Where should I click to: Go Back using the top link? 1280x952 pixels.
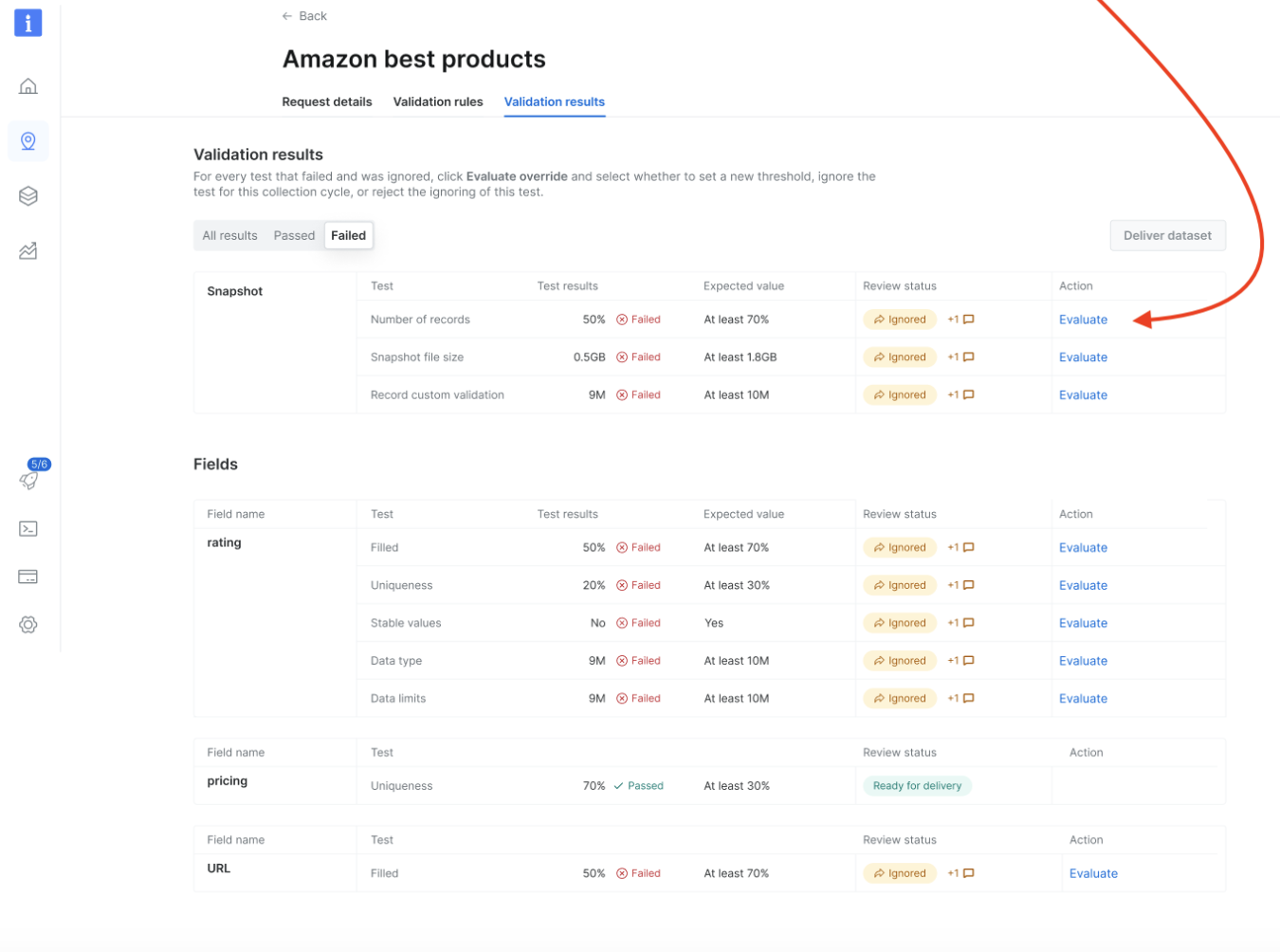point(304,16)
